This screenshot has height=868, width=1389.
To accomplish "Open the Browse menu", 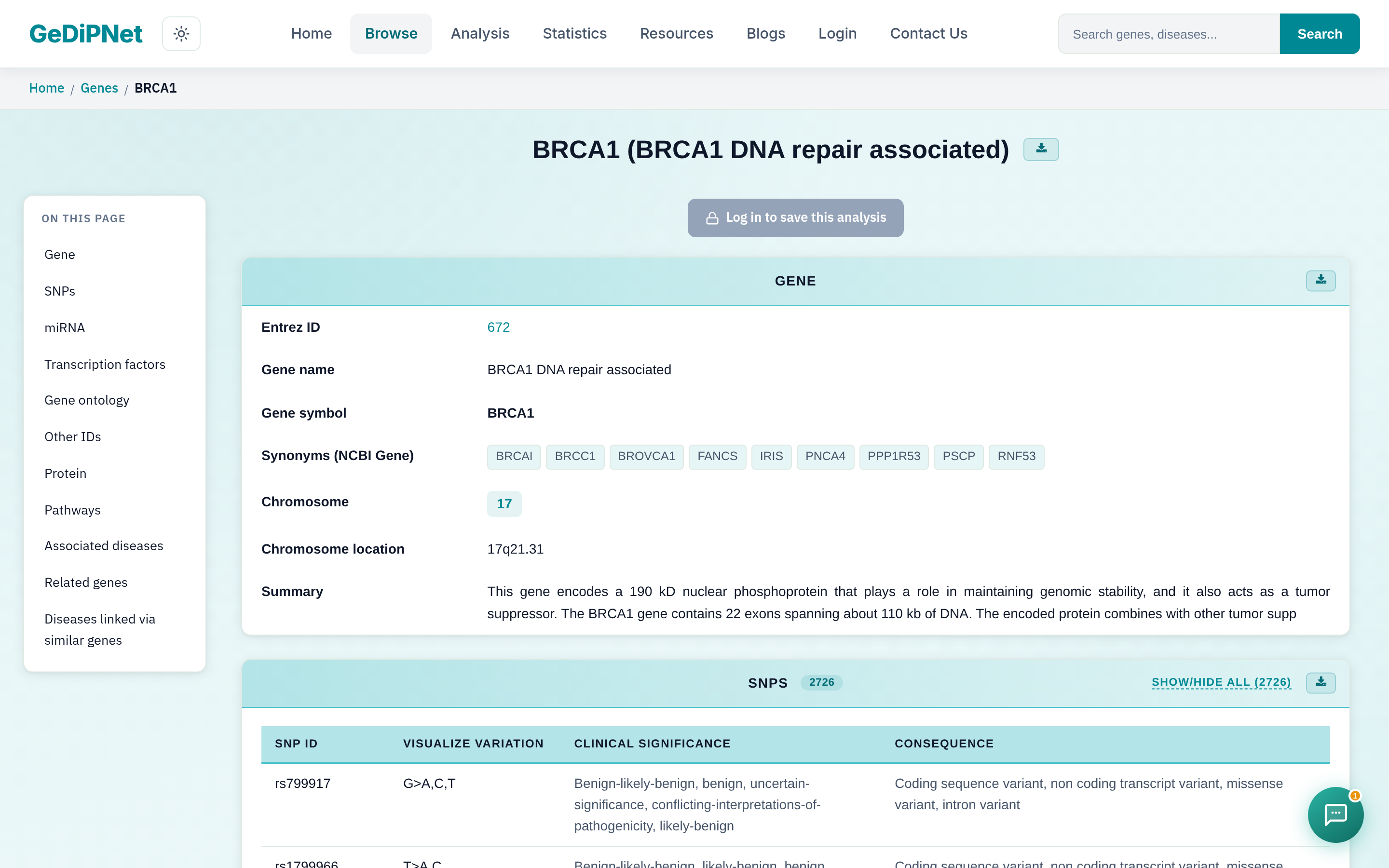I will click(391, 34).
